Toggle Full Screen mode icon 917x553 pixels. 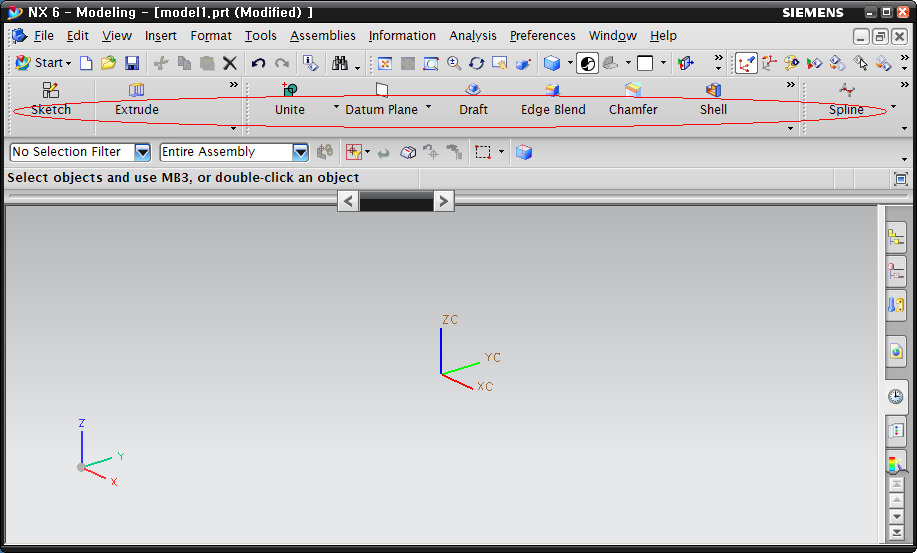(901, 179)
